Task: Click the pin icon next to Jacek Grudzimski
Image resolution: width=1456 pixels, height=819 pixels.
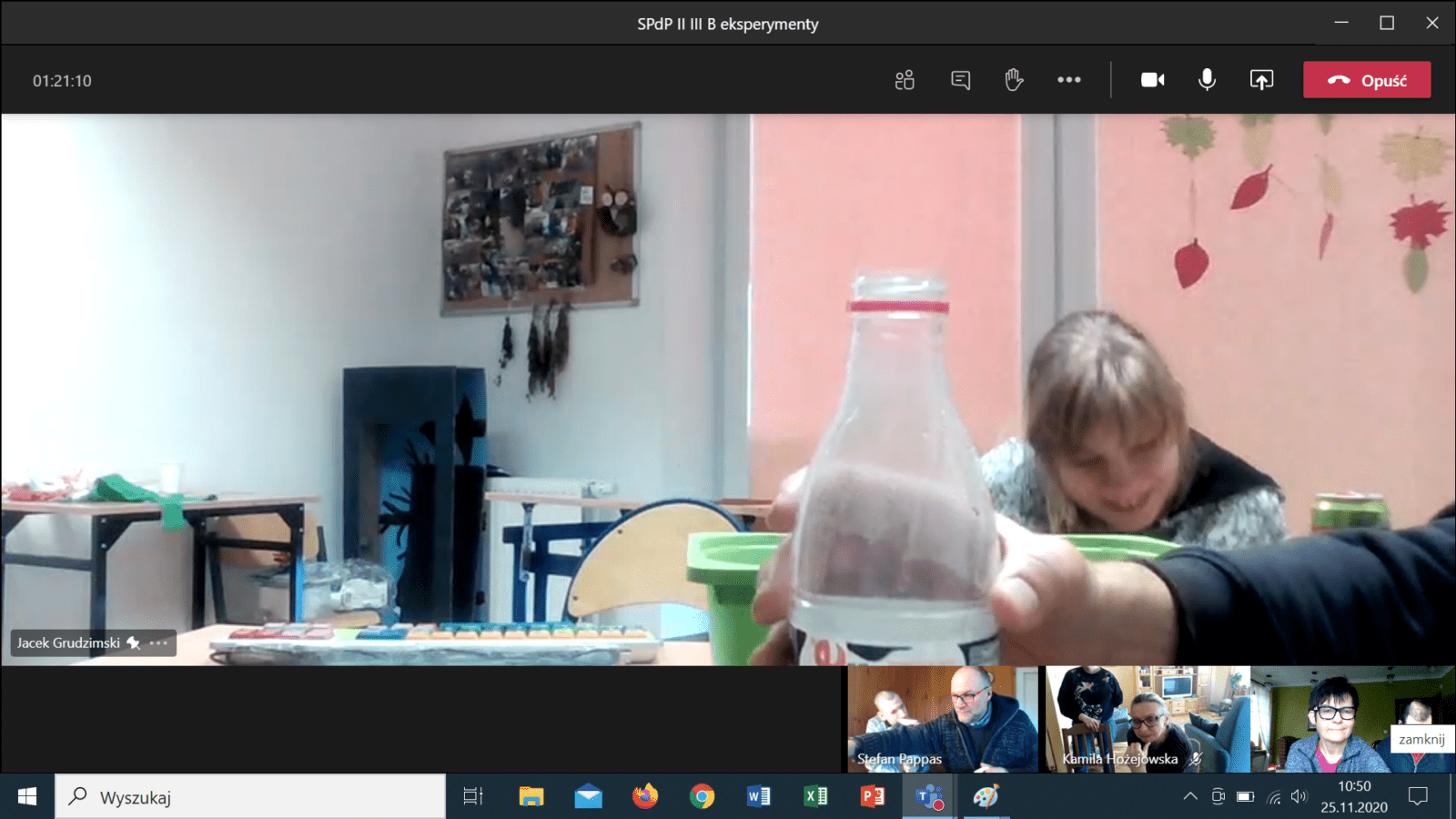Action: tap(133, 642)
